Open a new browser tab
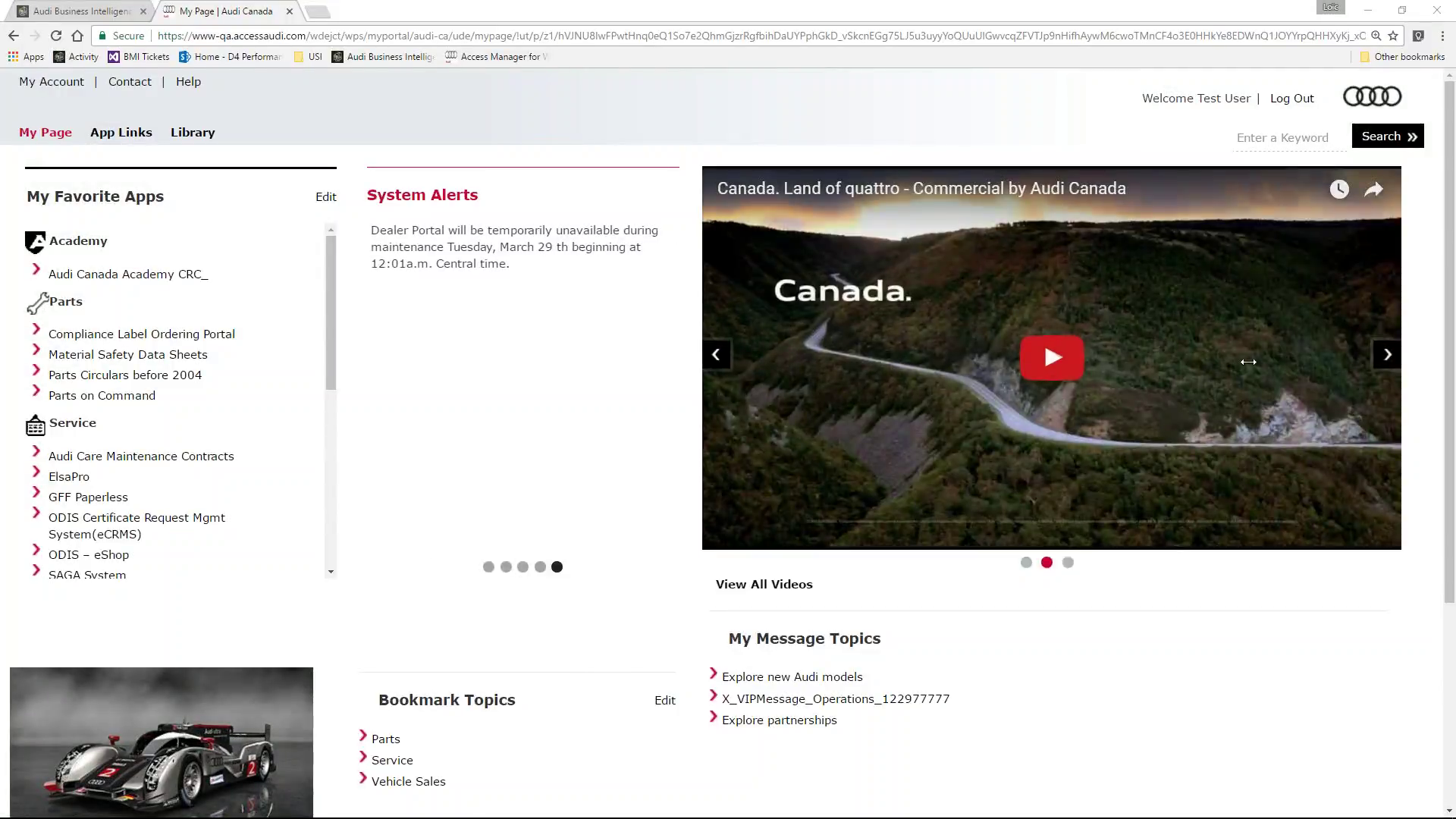Screen dimensions: 1456x819 [318, 11]
